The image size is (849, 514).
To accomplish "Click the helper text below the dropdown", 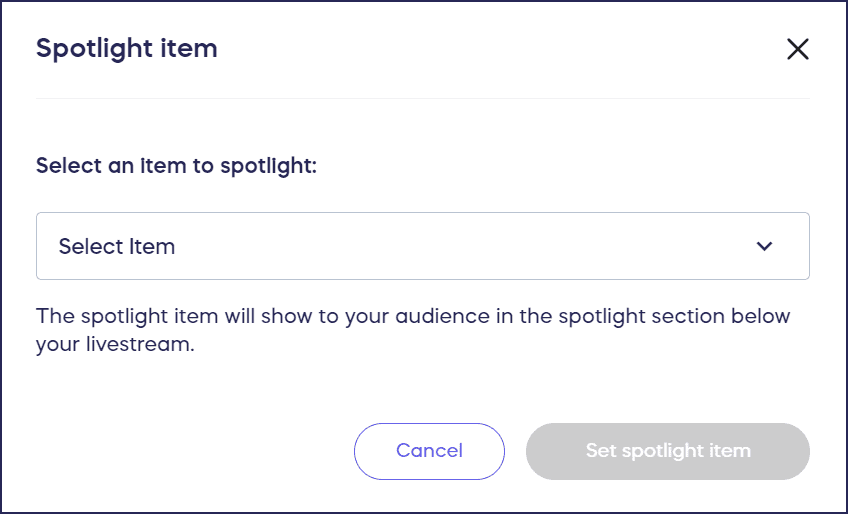I will click(412, 329).
